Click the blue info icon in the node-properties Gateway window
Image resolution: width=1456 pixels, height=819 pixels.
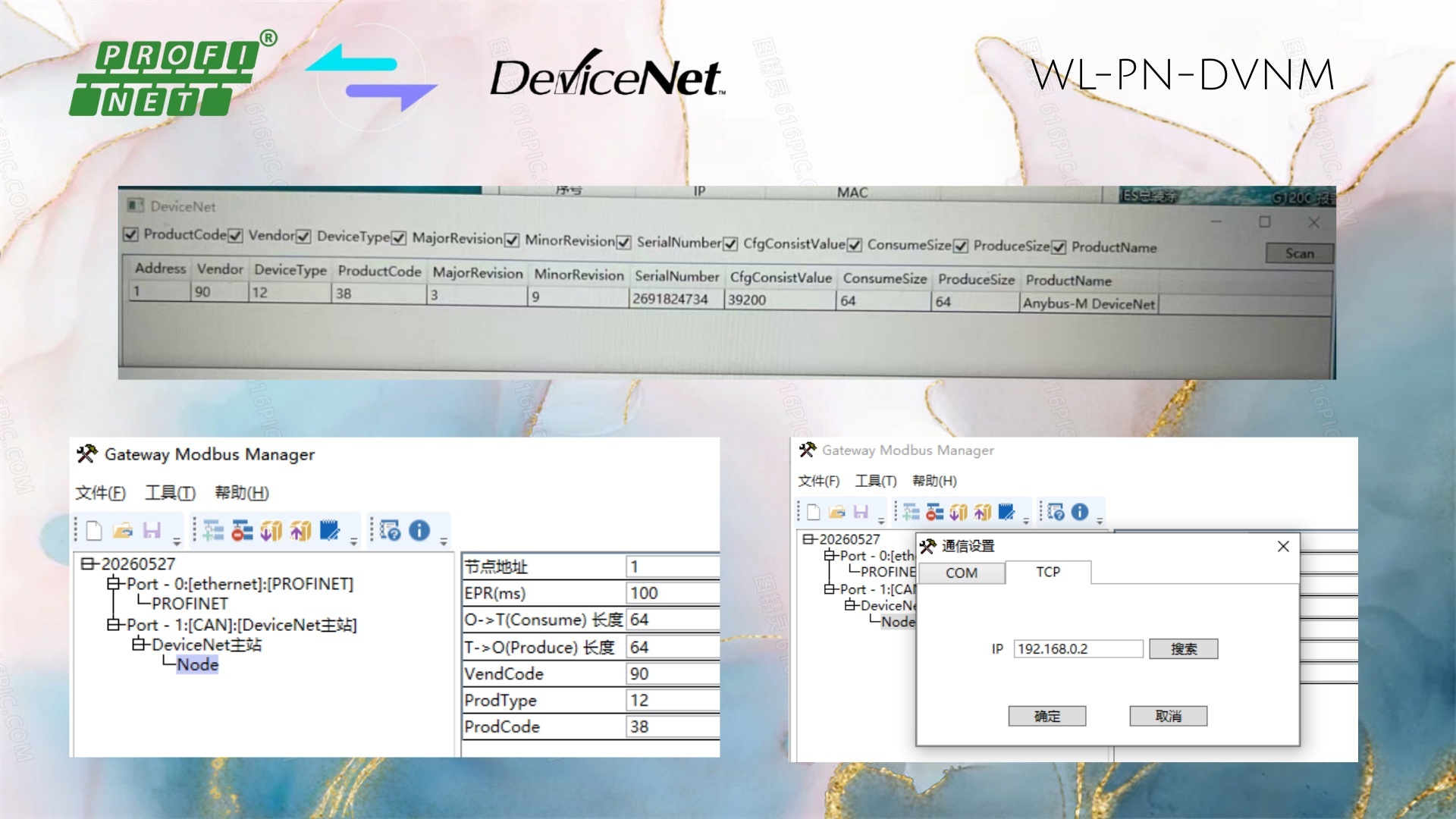tap(419, 531)
